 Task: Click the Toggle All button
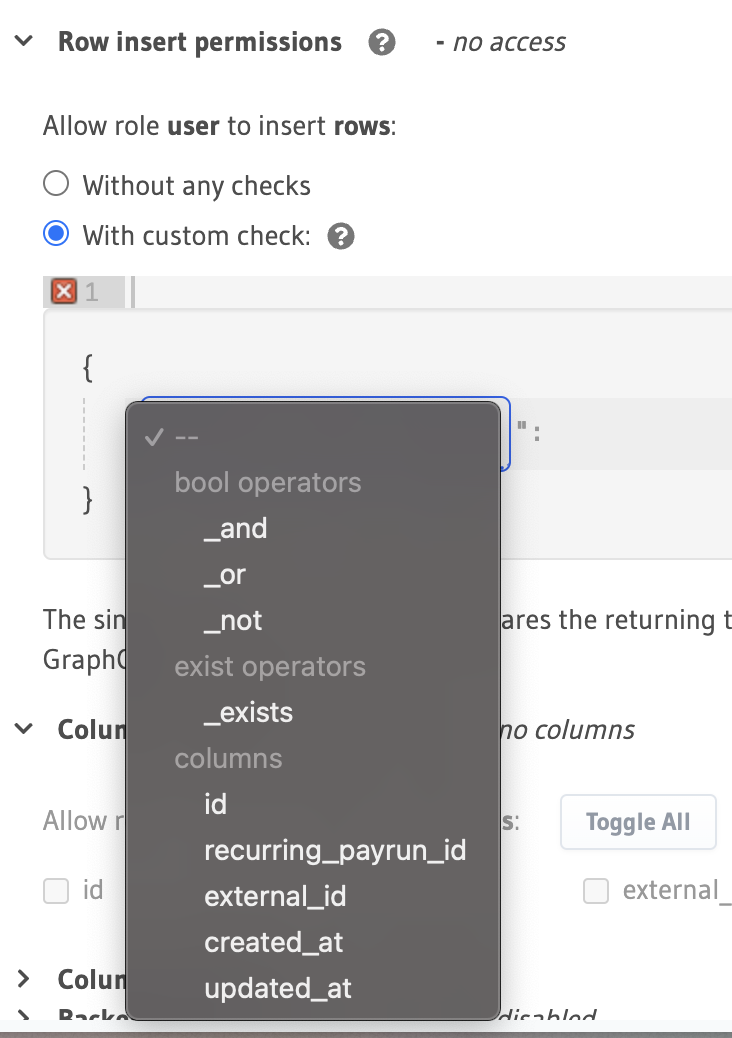(638, 821)
